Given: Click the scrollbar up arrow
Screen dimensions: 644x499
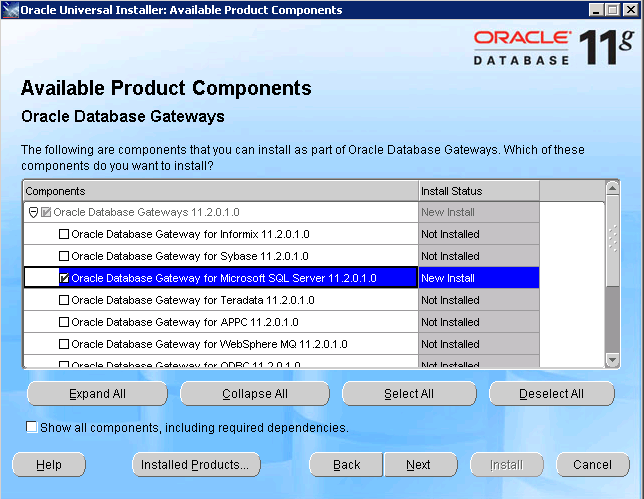Looking at the screenshot, I should (612, 188).
